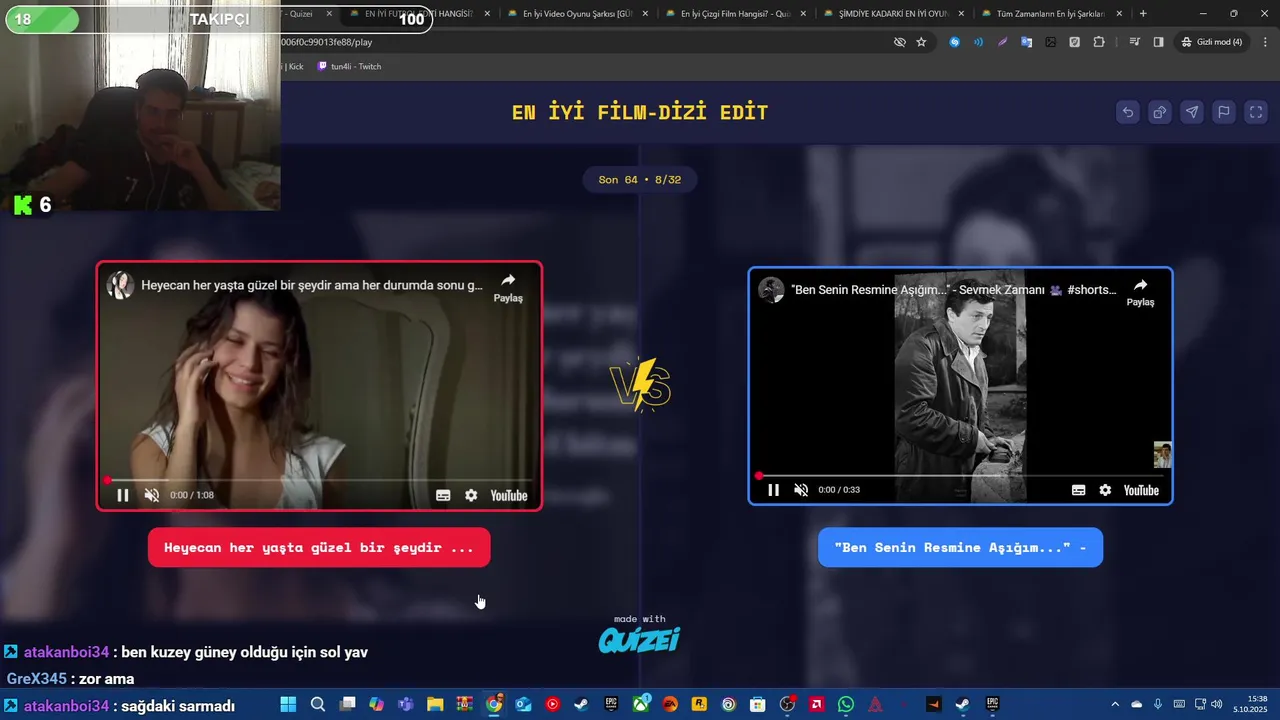Unmute the right Sevmek Zamanı video
The image size is (1280, 720).
[x=801, y=490]
